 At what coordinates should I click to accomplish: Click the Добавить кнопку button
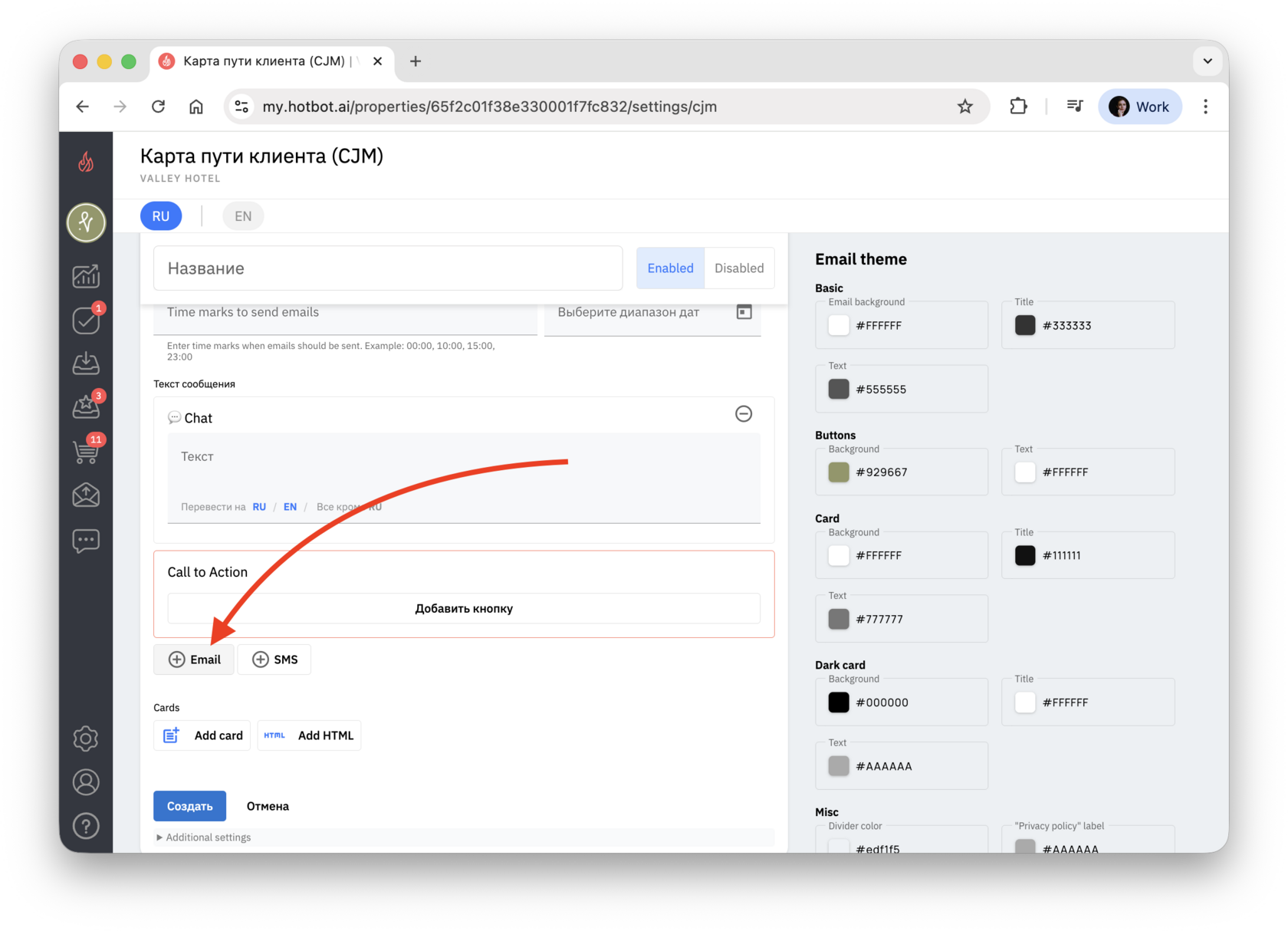pyautogui.click(x=464, y=609)
